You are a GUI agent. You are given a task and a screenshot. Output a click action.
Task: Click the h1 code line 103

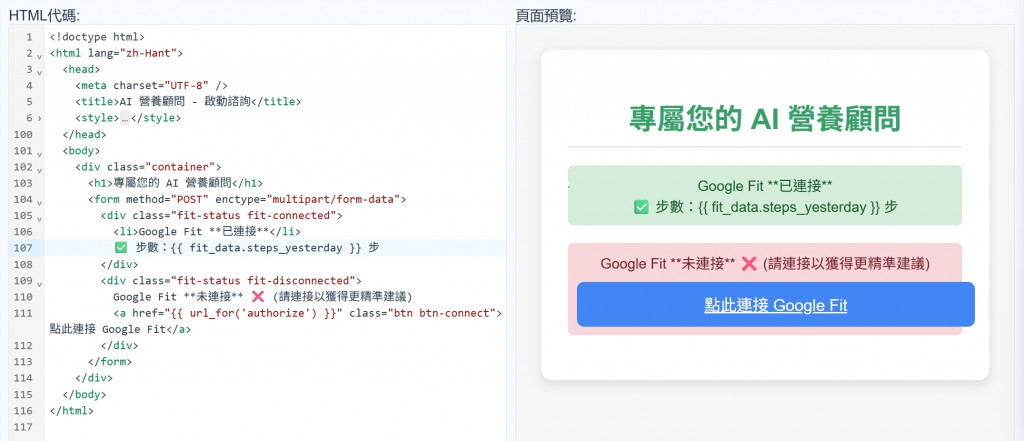click(175, 183)
